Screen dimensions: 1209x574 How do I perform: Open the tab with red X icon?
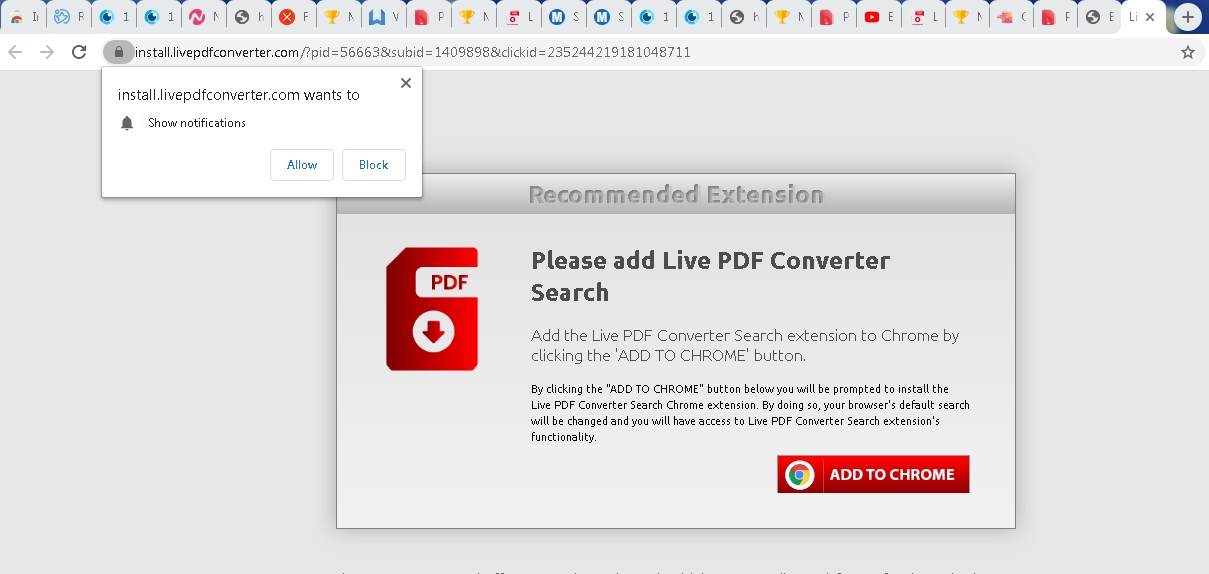(x=286, y=17)
